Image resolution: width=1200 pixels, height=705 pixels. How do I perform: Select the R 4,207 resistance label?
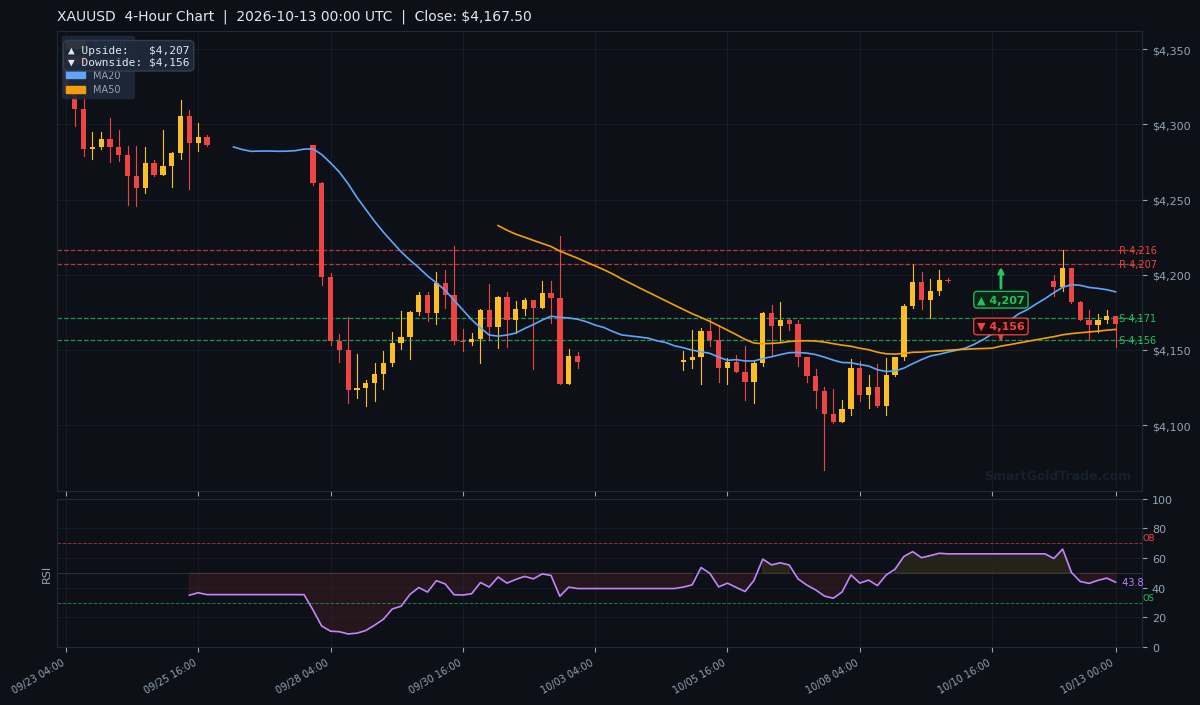click(1137, 264)
